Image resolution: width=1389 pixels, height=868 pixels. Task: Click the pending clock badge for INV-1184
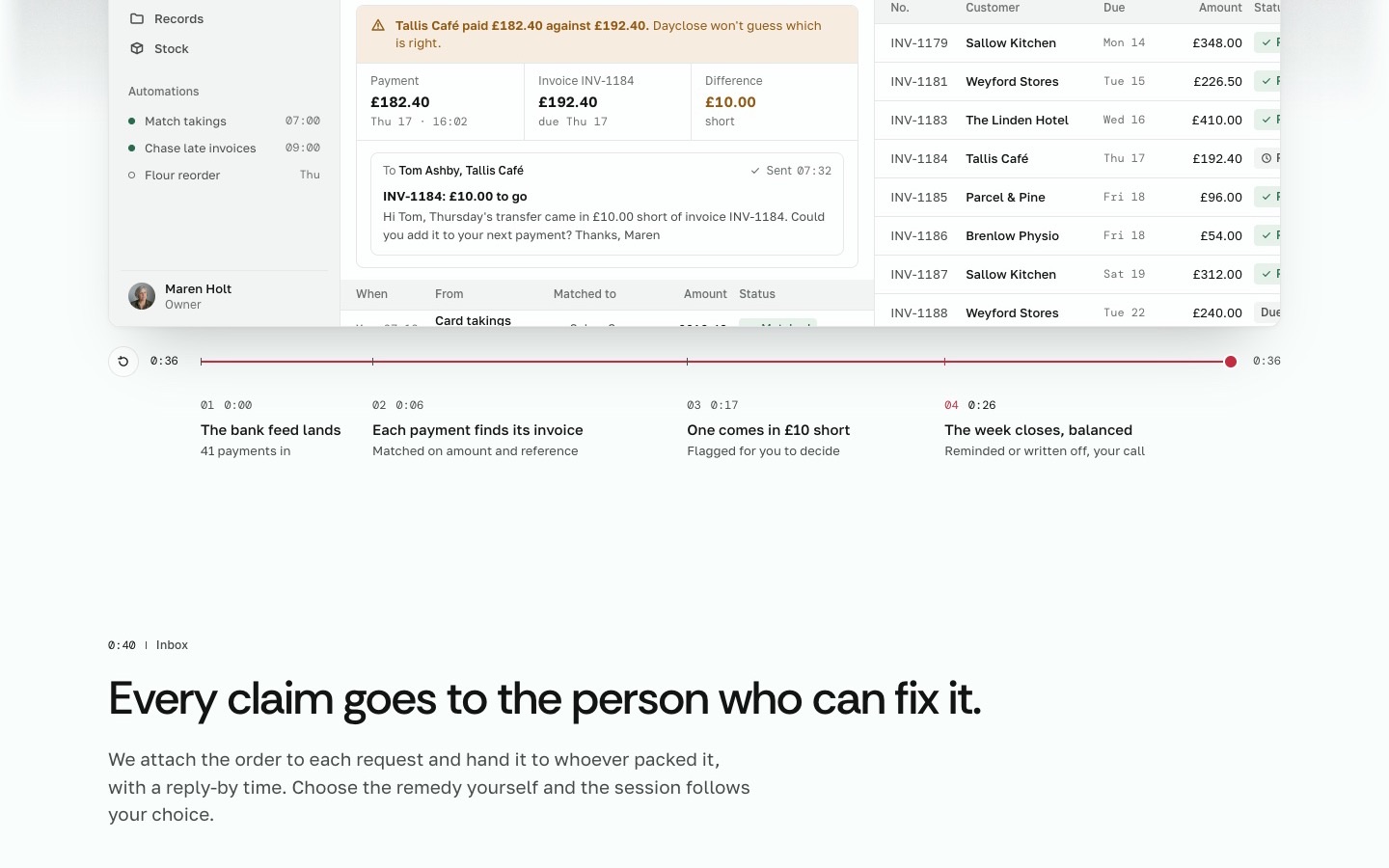pos(1267,158)
